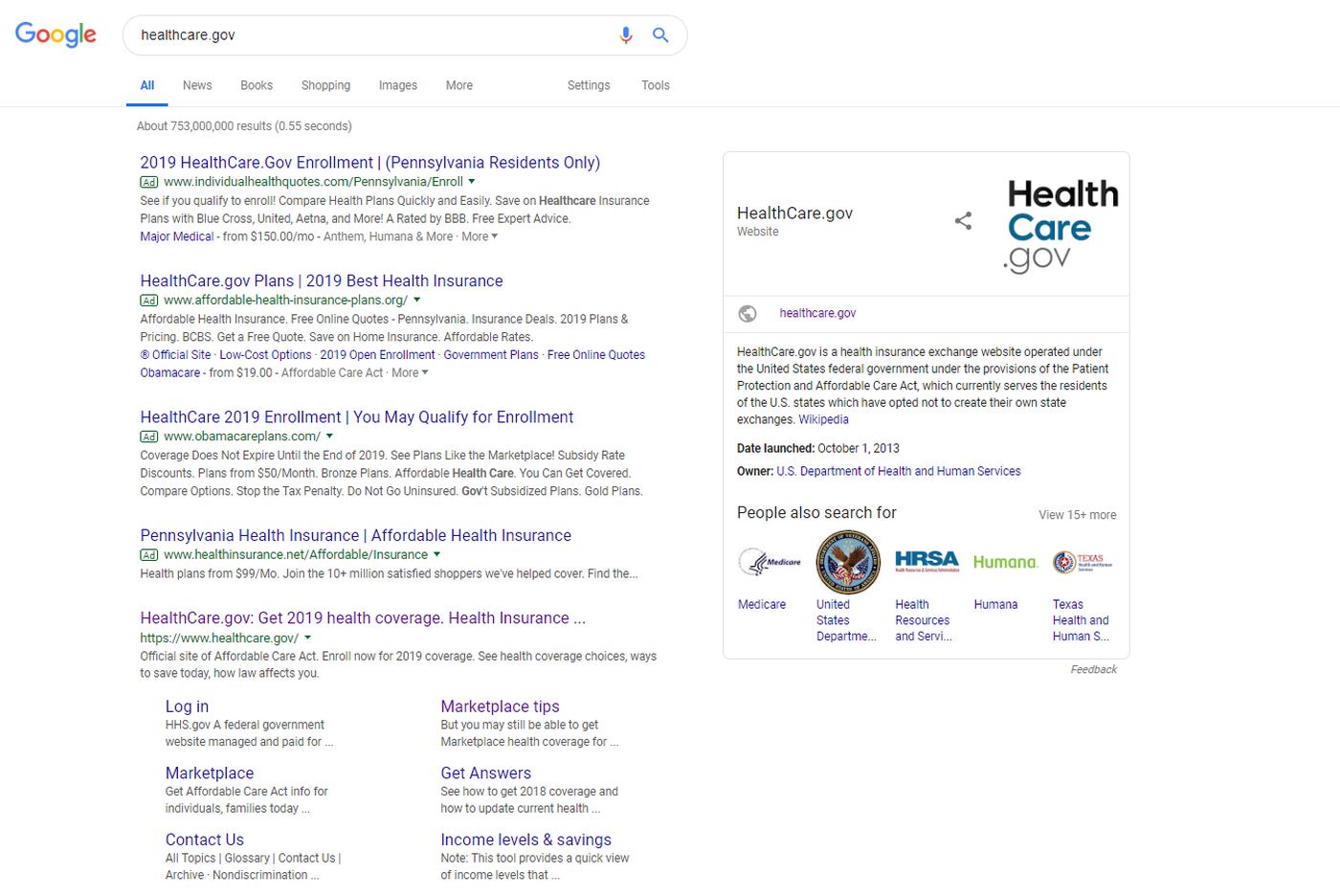Expand dropdown next to individualhealthquotes.com URL
Image resolution: width=1340 pixels, height=896 pixels.
(x=472, y=181)
